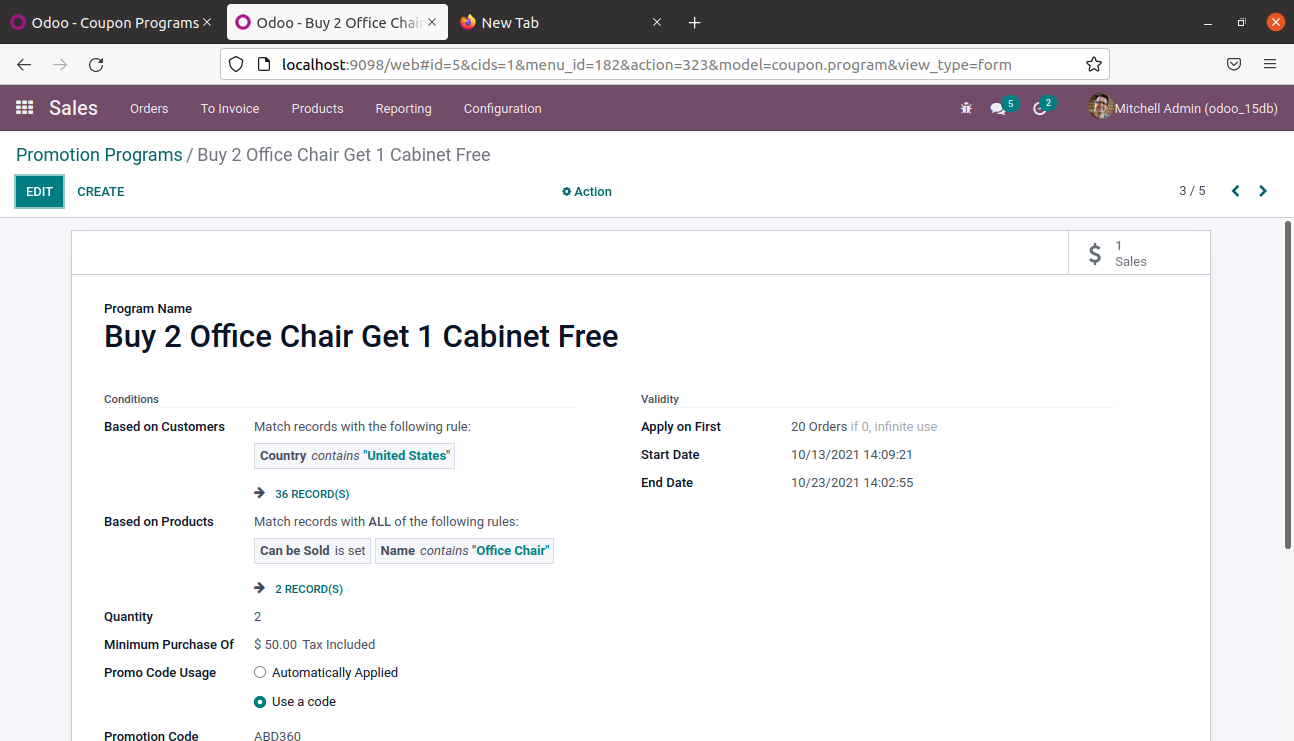Screen dimensions: 1294x741
Task: Open a new browser tab with plus
Action: 695,22
